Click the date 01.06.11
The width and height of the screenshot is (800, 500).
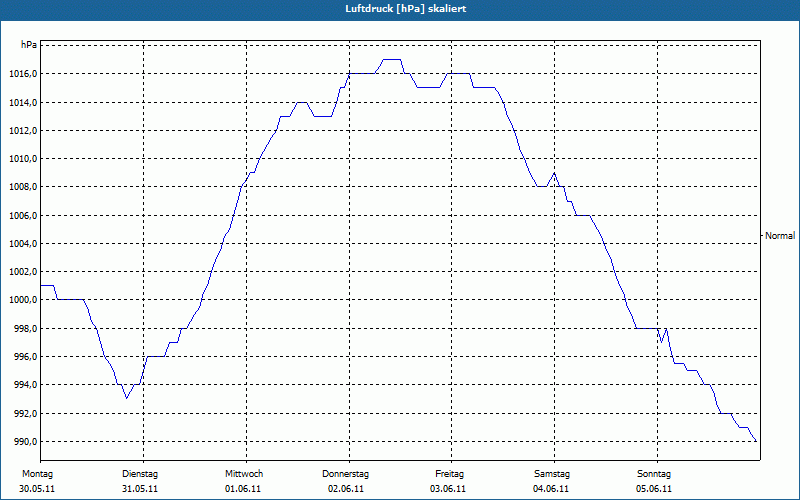tap(243, 489)
